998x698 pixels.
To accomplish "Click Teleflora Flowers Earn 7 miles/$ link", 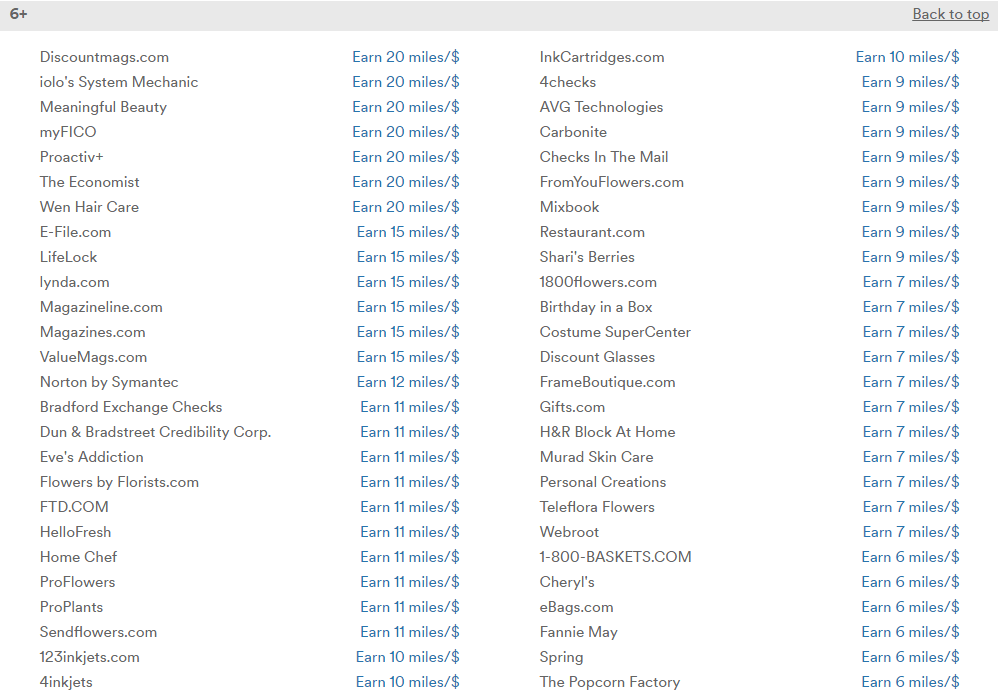I will click(x=911, y=507).
